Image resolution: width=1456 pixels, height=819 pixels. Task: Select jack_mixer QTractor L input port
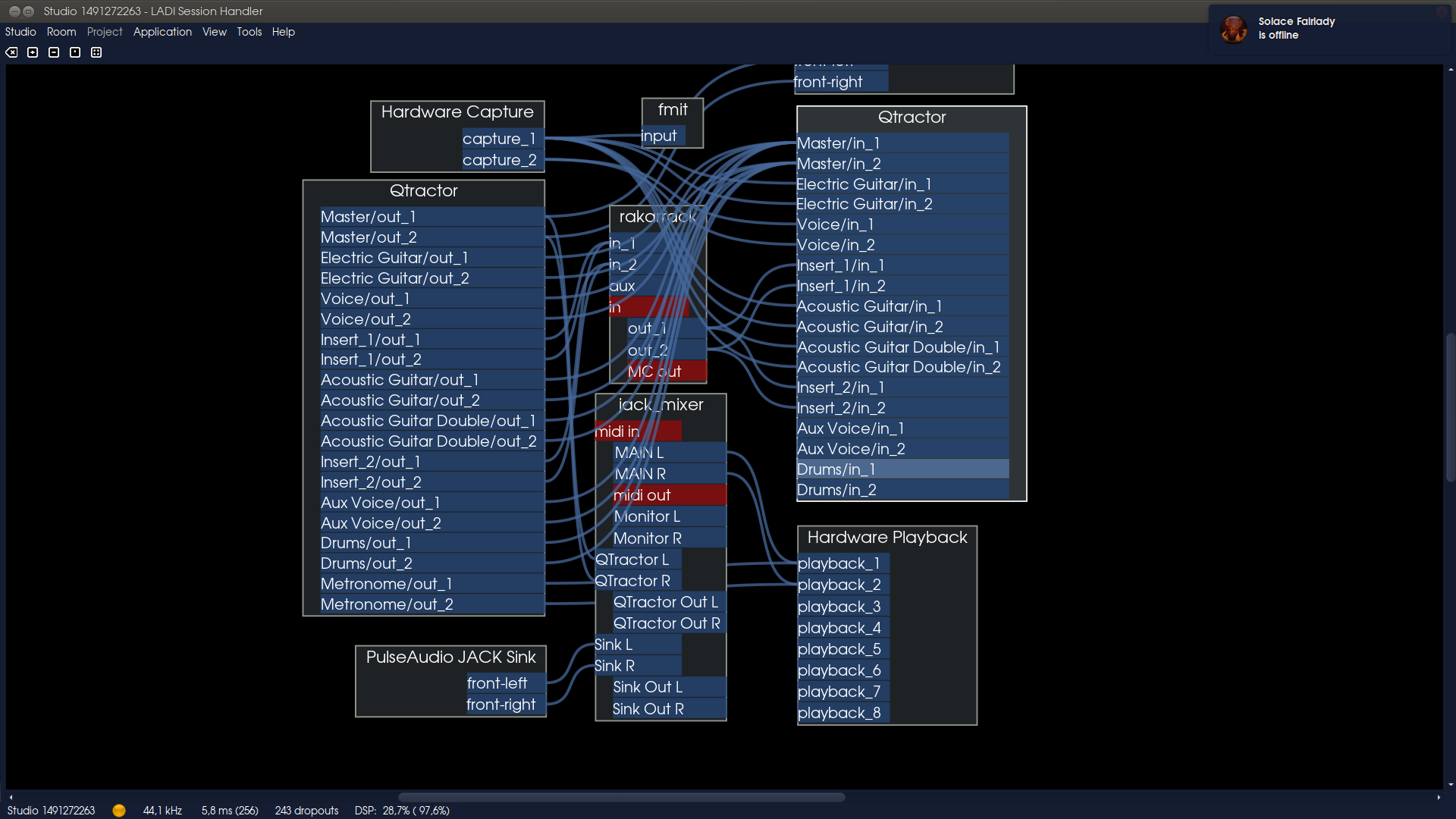pos(638,560)
